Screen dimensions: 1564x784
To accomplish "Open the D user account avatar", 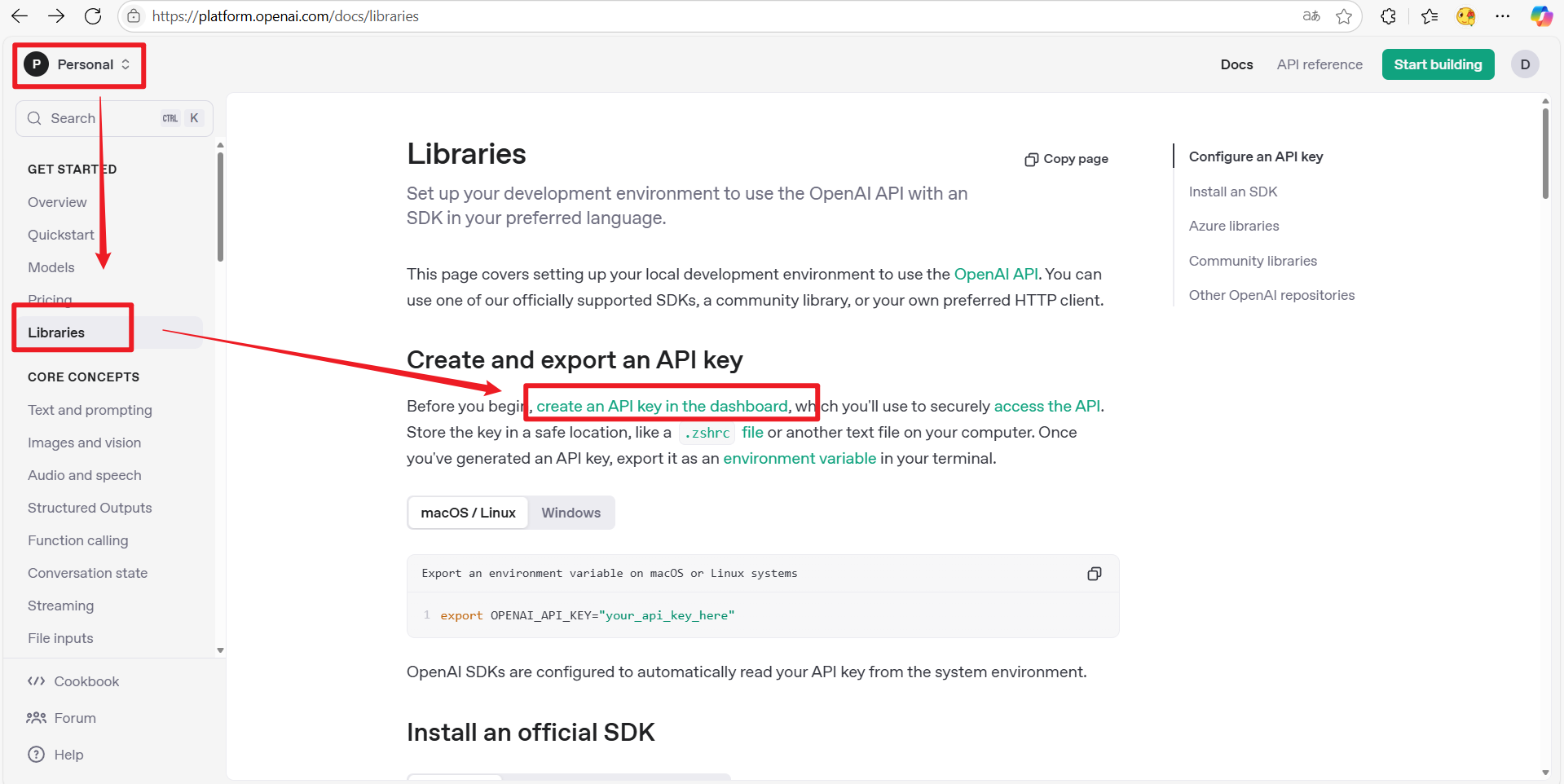I will 1525,64.
